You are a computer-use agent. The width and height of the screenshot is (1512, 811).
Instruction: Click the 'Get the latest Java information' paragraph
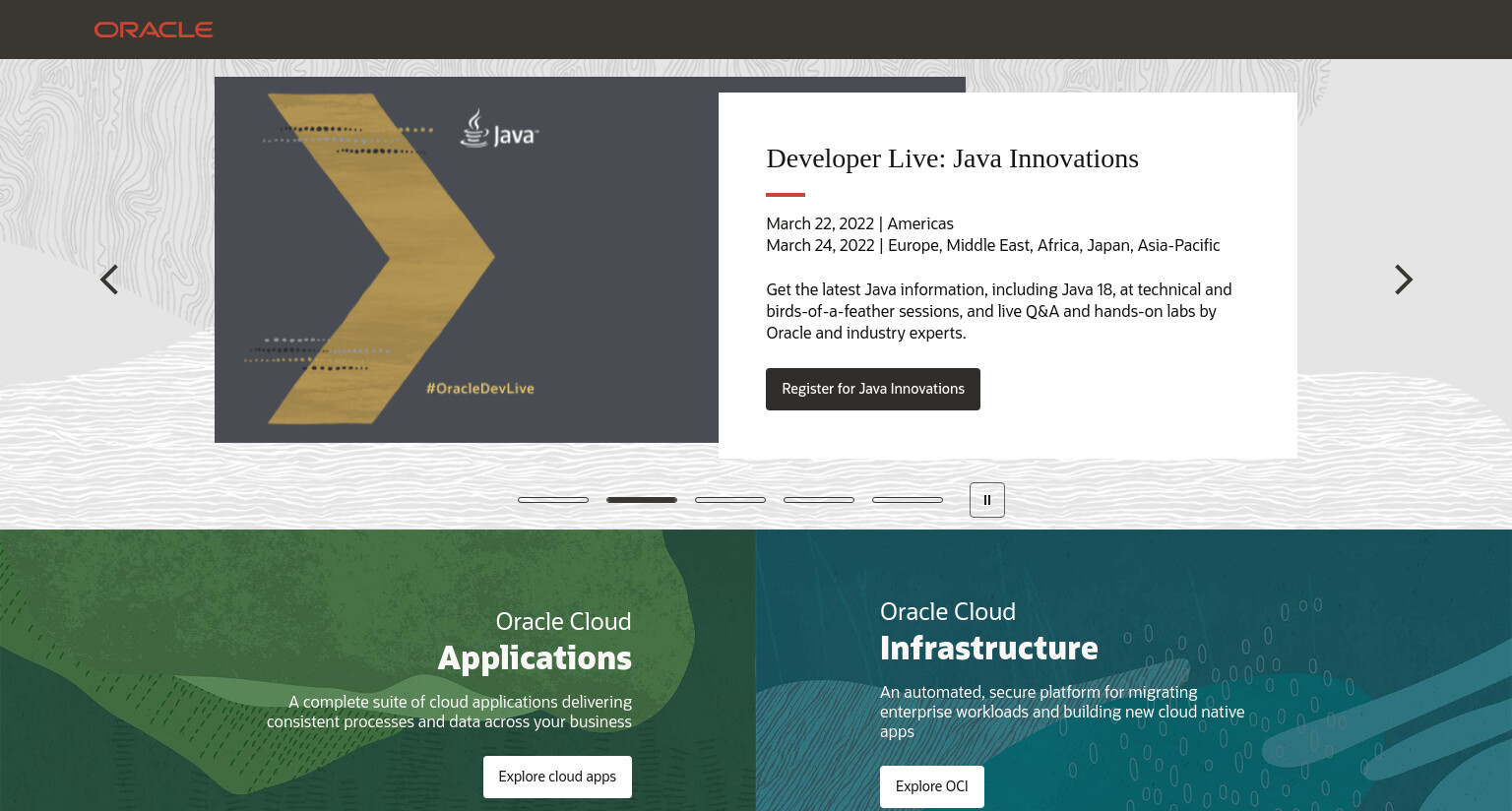tap(999, 311)
